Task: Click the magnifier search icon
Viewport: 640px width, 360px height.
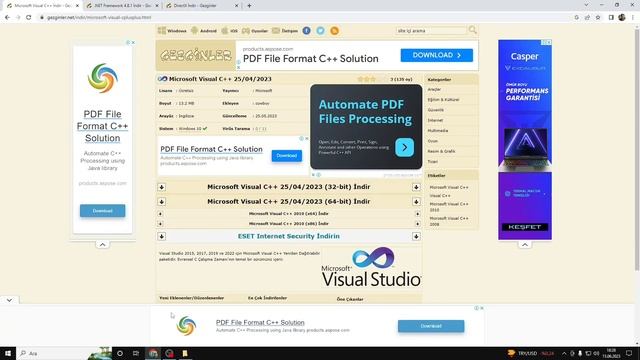Action: point(472,30)
